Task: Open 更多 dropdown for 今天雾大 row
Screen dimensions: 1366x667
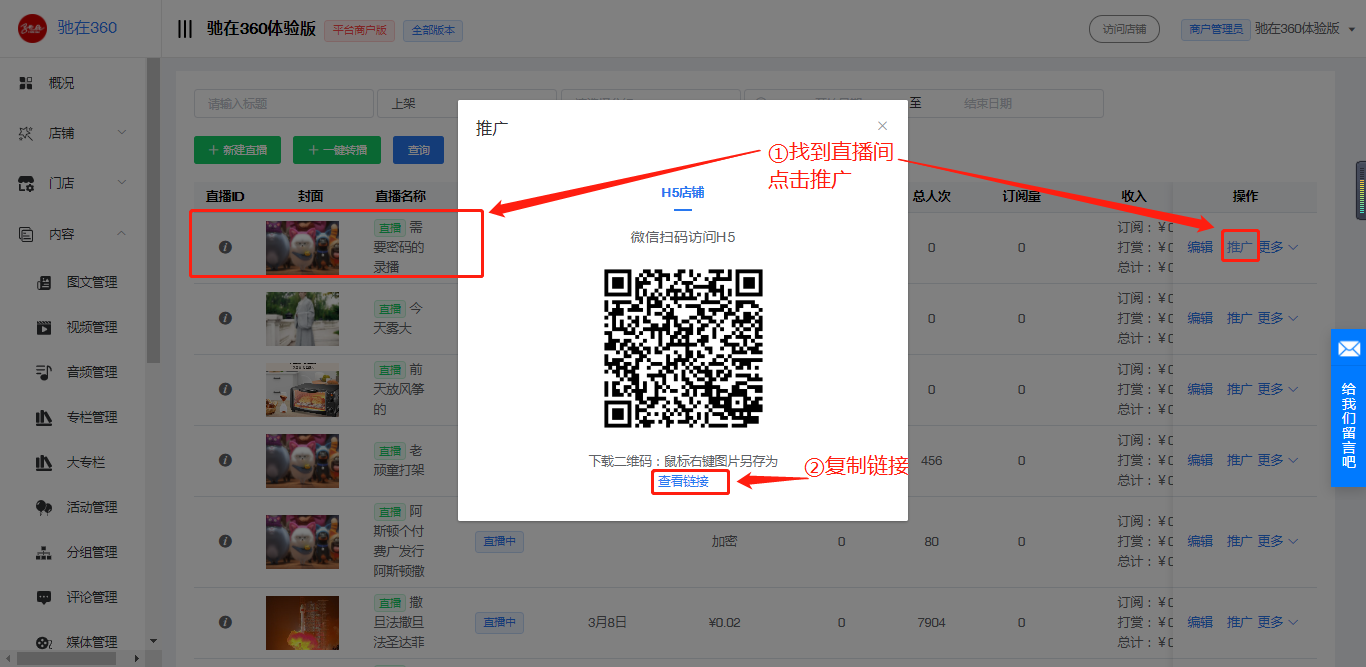Action: [1277, 318]
